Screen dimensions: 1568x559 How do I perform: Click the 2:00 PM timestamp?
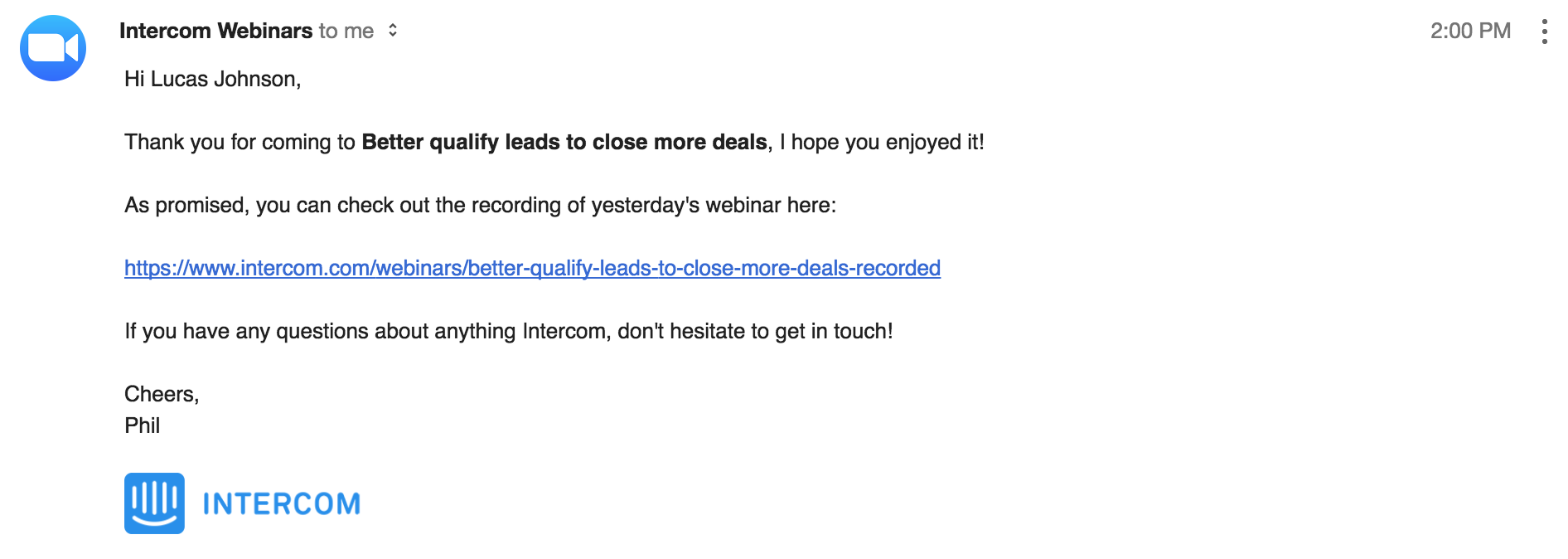[x=1470, y=31]
